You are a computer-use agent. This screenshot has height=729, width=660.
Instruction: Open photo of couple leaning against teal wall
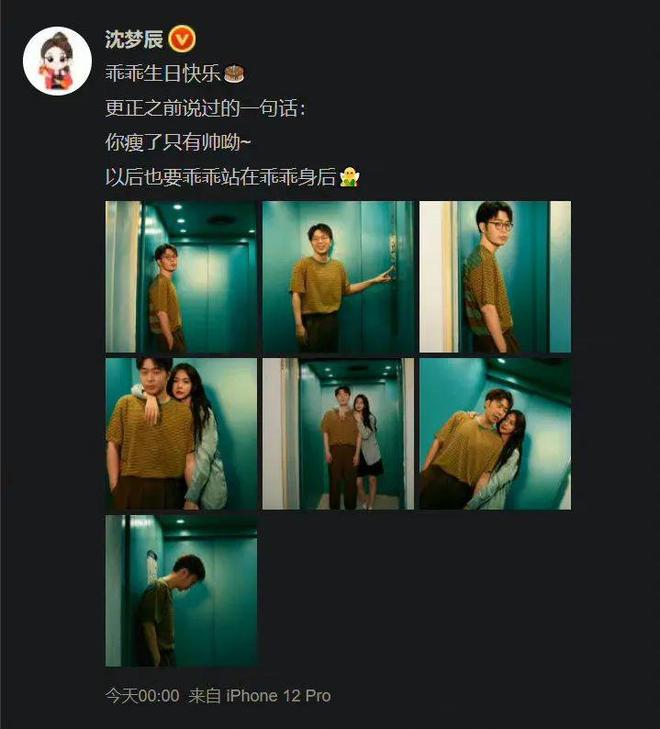click(495, 434)
